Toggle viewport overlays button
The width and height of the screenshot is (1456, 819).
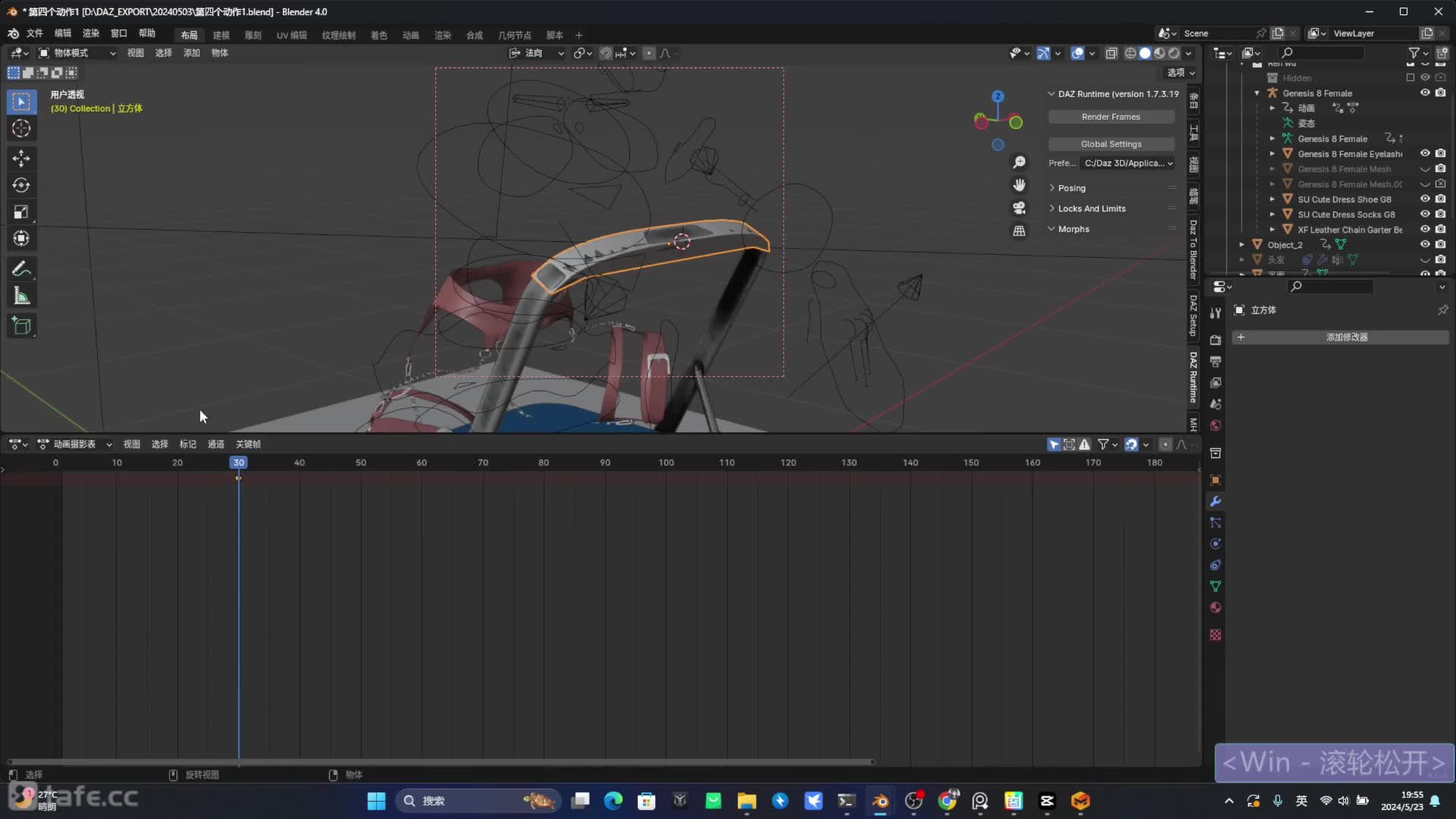pyautogui.click(x=1078, y=53)
